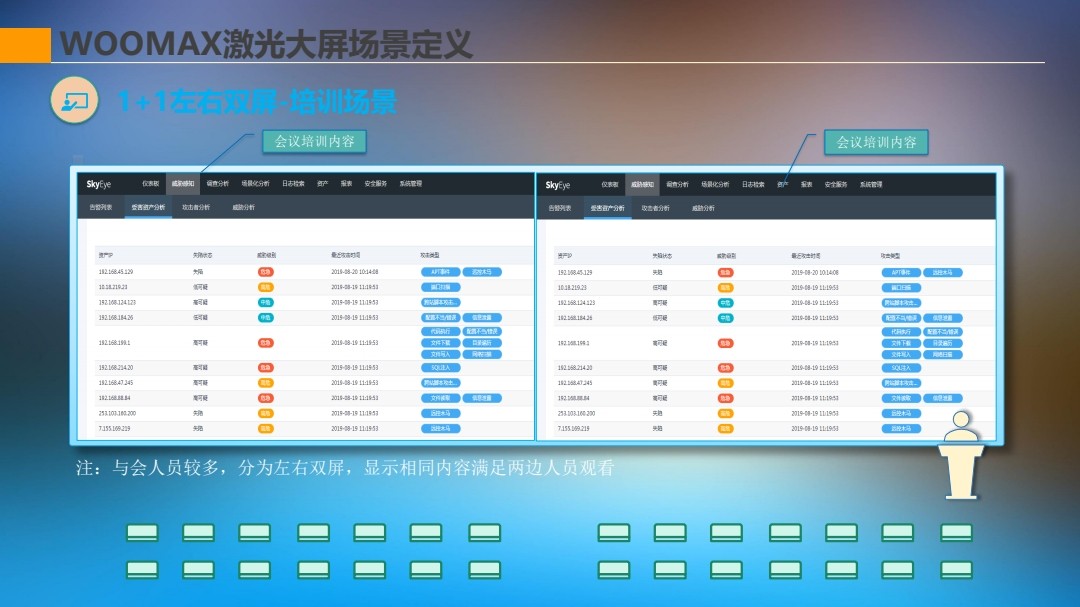Screen dimensions: 1080x607
Task: Switch to 攻击者分析 tab in right screen
Action: [655, 208]
